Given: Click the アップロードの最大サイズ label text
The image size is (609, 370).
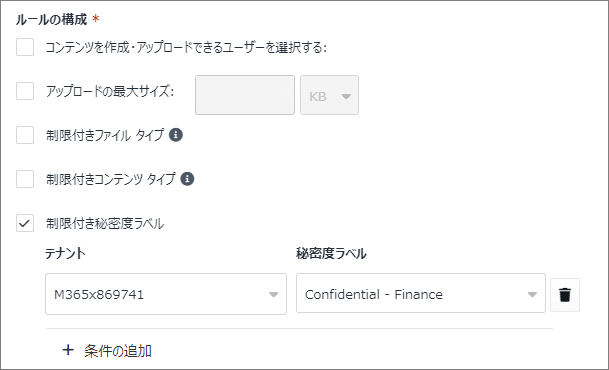Looking at the screenshot, I should (110, 91).
